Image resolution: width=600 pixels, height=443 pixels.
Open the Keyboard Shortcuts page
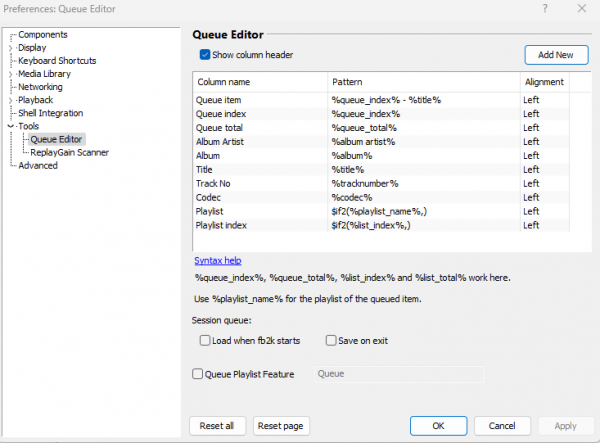coord(57,61)
